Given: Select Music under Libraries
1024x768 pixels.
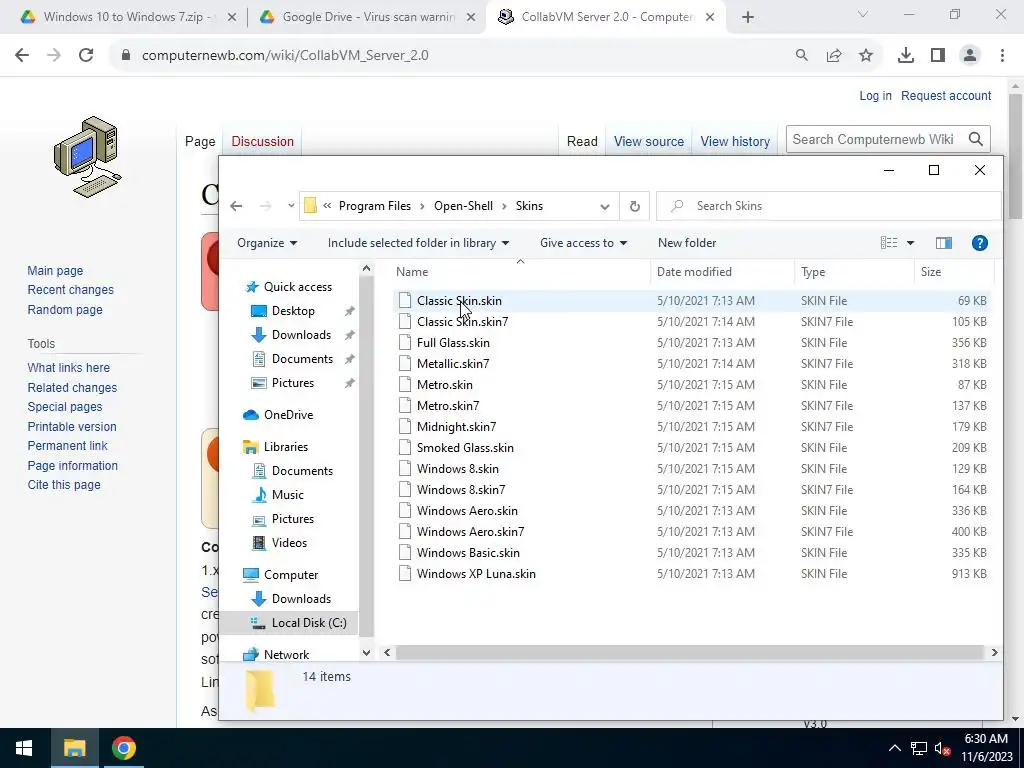Looking at the screenshot, I should click(x=287, y=495).
